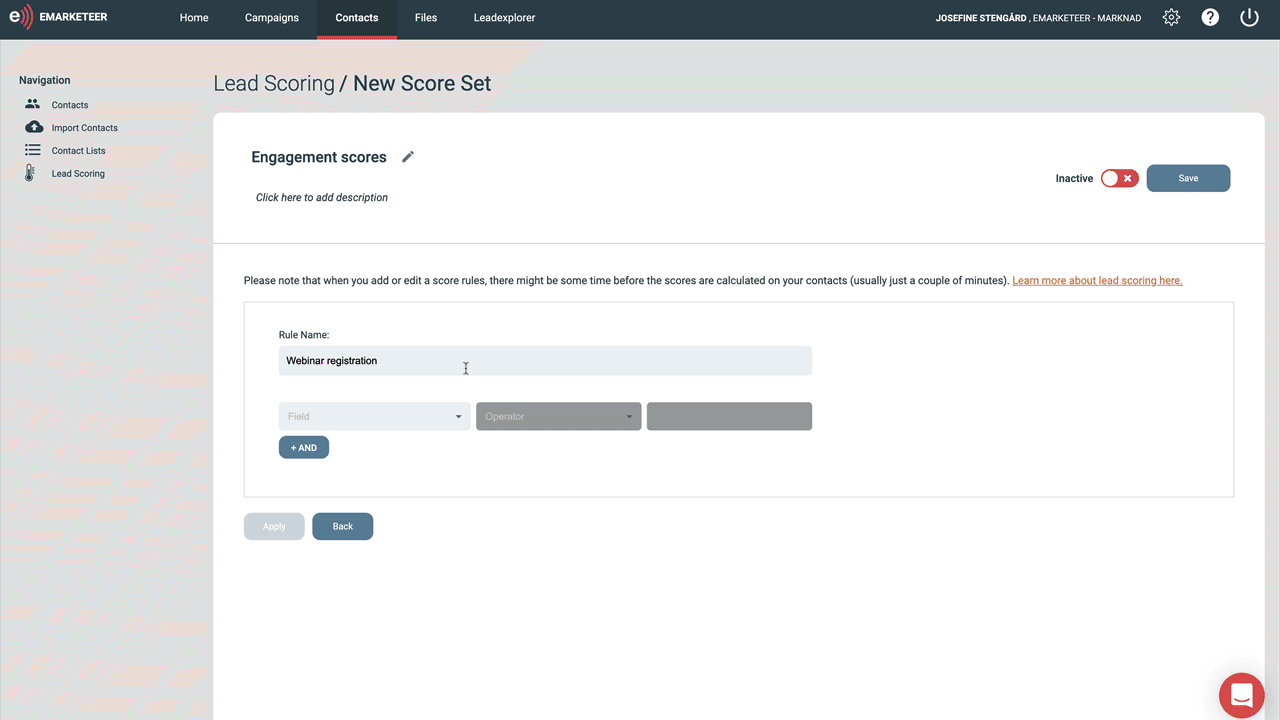Screen dimensions: 1280x720
Task: Click the Contact Lists list icon
Action: (33, 150)
